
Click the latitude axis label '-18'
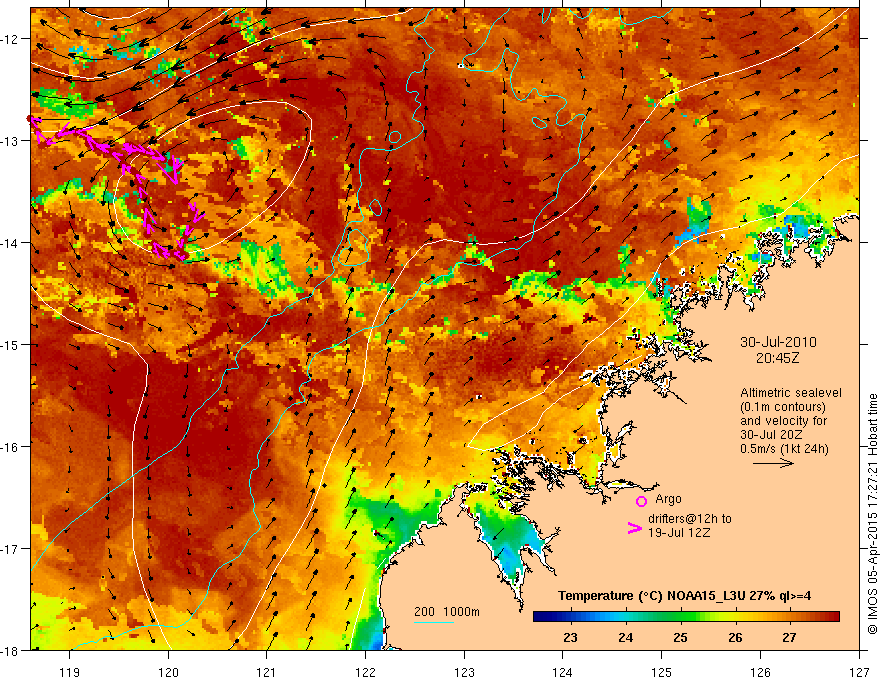[10, 650]
